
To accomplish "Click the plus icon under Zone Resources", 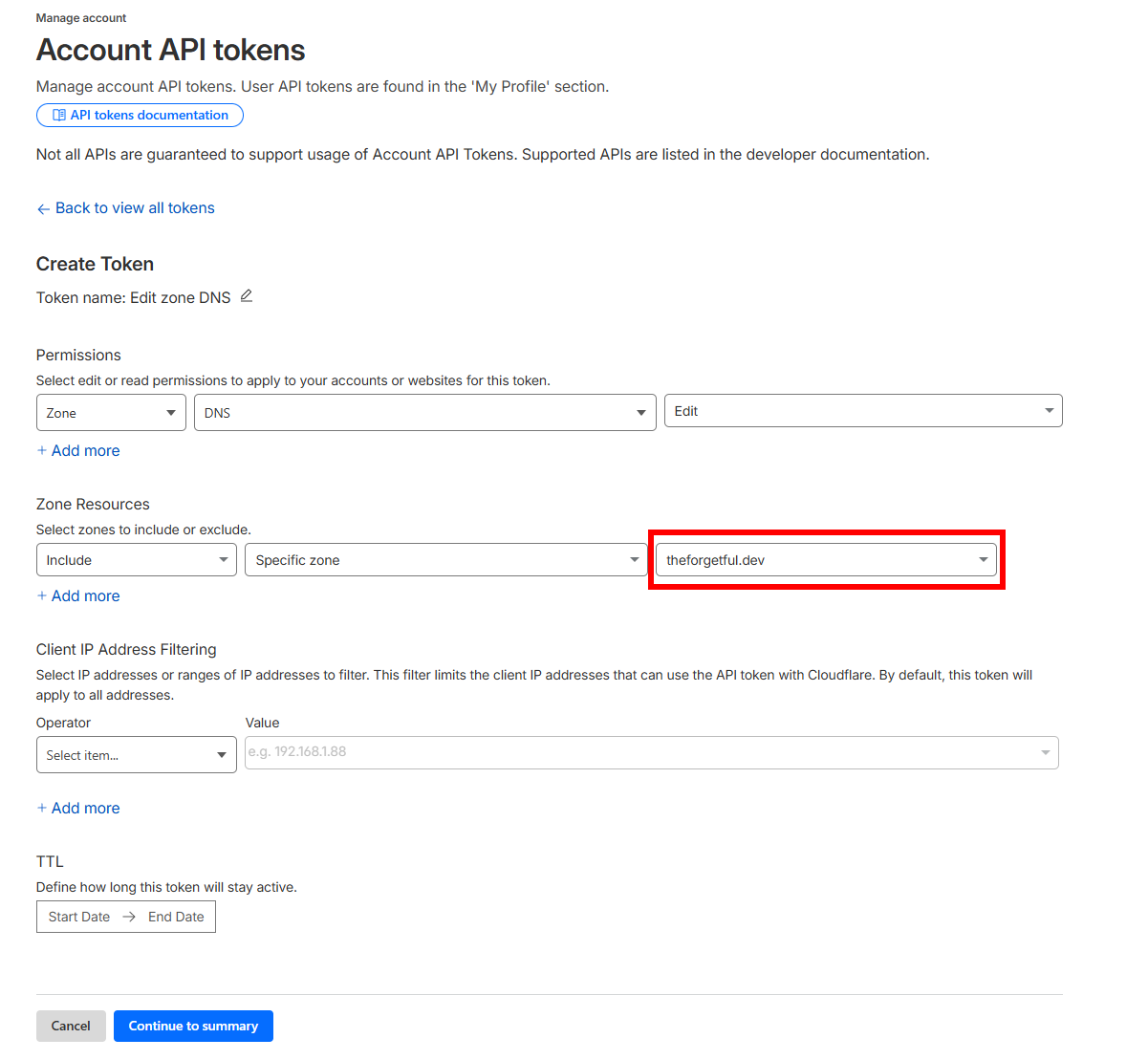I will coord(42,595).
